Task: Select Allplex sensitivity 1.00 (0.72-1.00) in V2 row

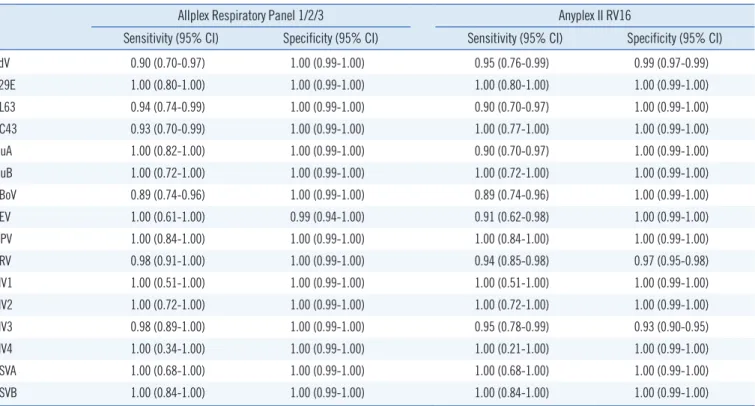Action: 168,305
